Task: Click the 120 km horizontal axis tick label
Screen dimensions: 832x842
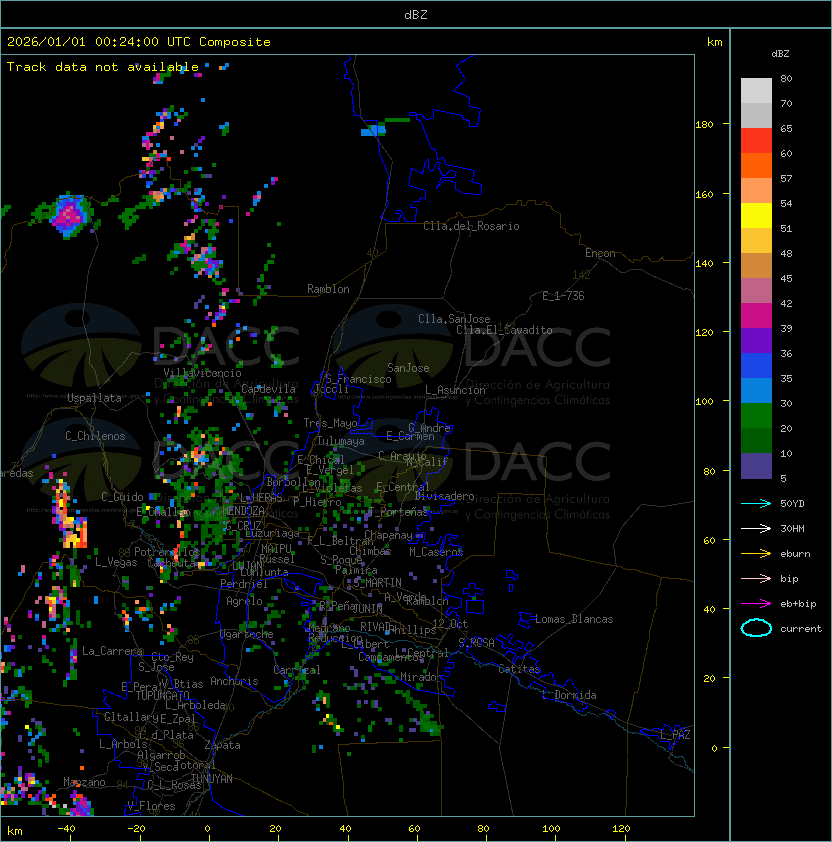Action: (621, 829)
